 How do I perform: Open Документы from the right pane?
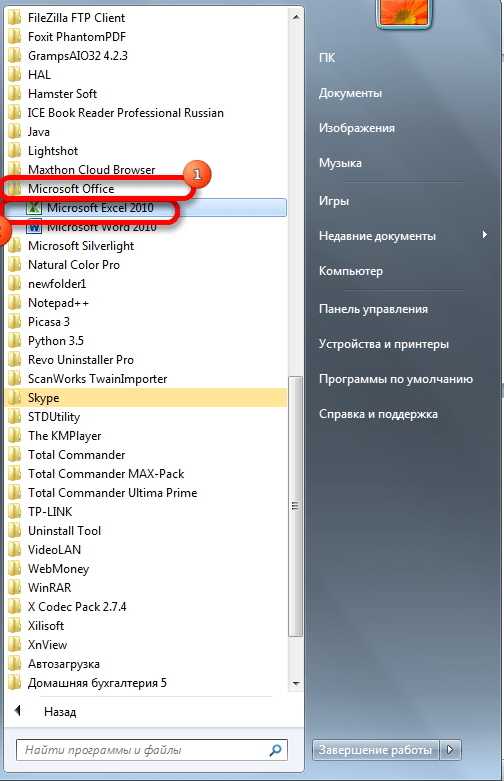pyautogui.click(x=350, y=93)
